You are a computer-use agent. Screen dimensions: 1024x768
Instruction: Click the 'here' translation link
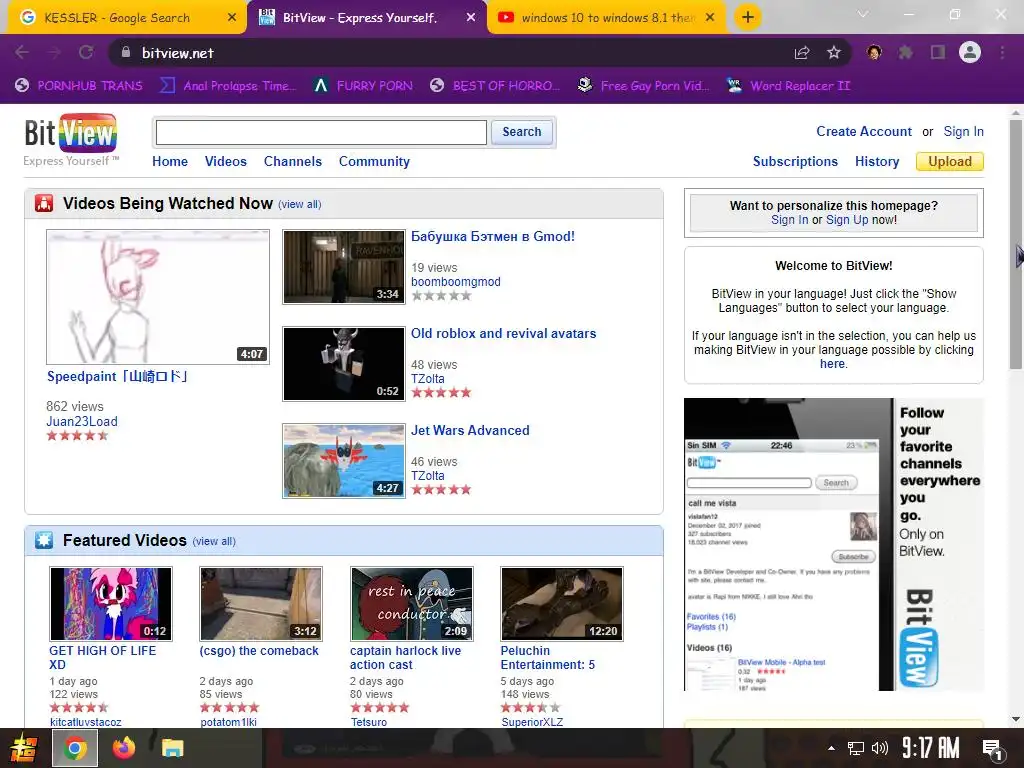coord(832,364)
